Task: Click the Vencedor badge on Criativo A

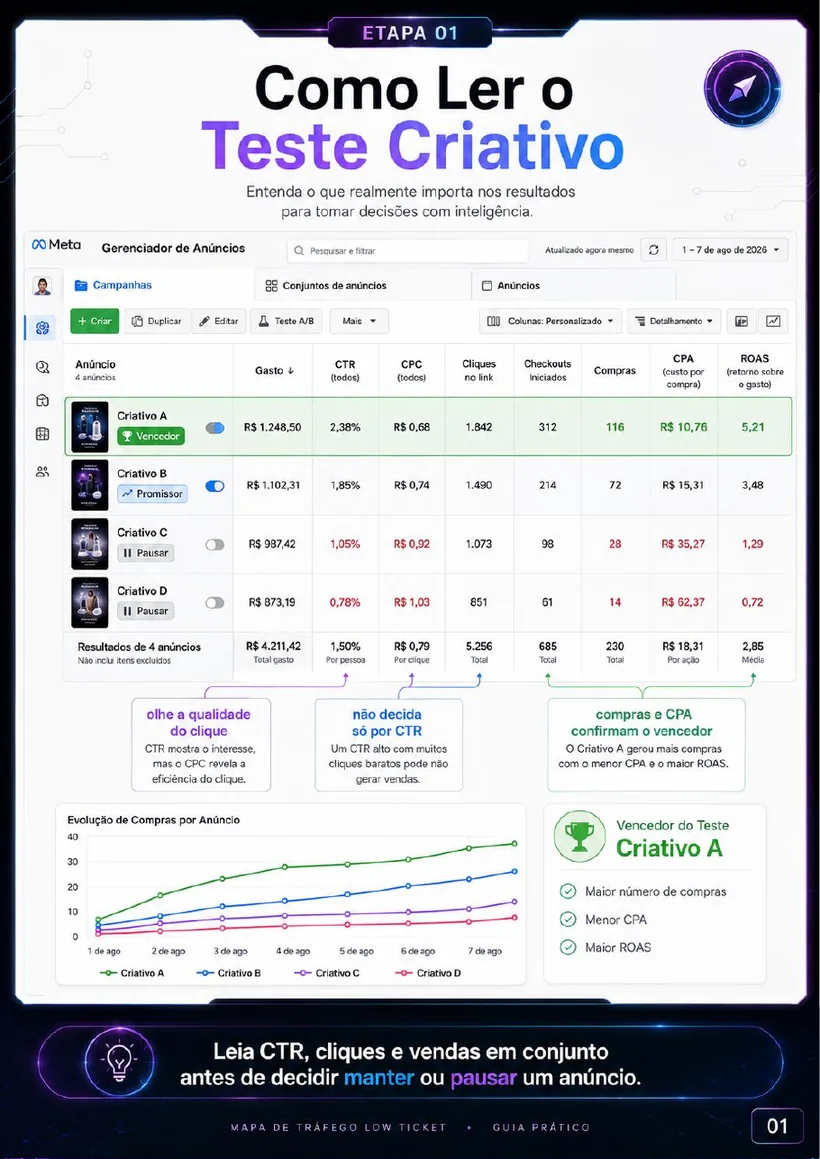Action: 151,436
